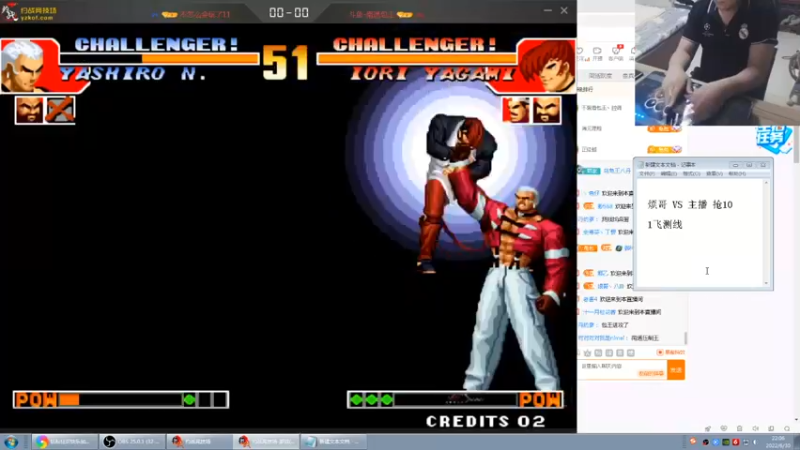
Task: Click the blue tray icon
Action: (x=716, y=442)
